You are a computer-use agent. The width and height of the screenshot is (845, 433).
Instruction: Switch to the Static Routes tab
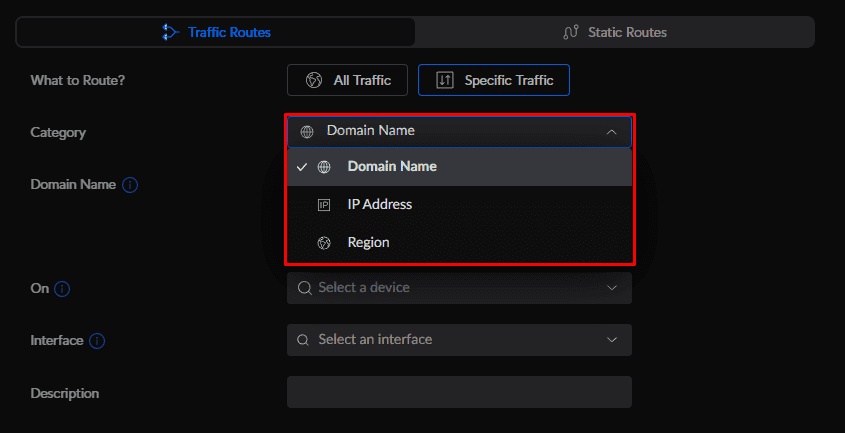pos(614,32)
